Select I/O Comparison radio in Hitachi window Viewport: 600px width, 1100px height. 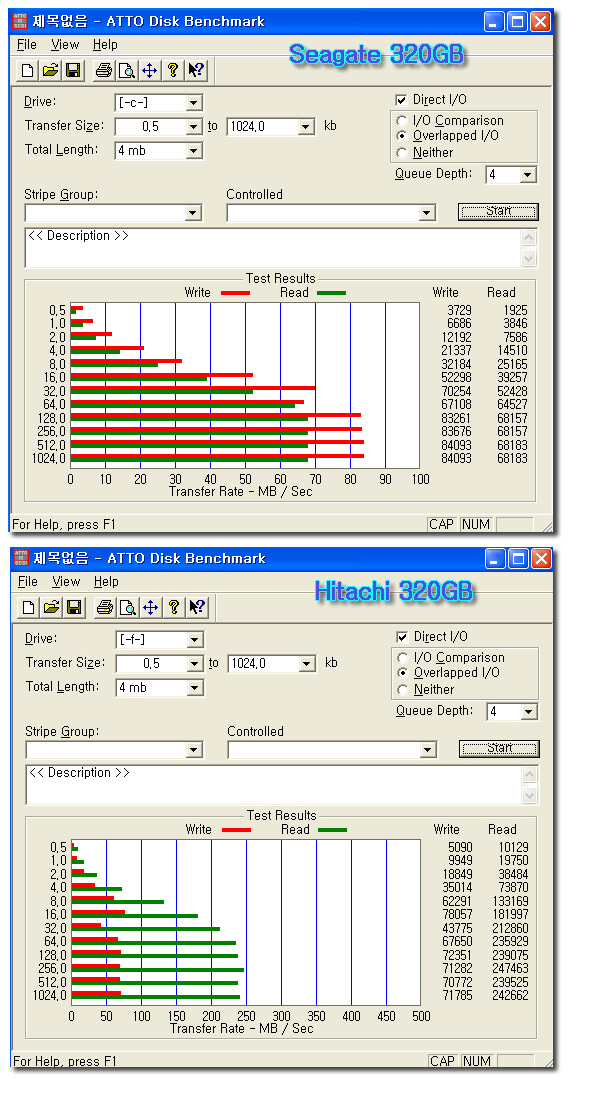(x=403, y=658)
